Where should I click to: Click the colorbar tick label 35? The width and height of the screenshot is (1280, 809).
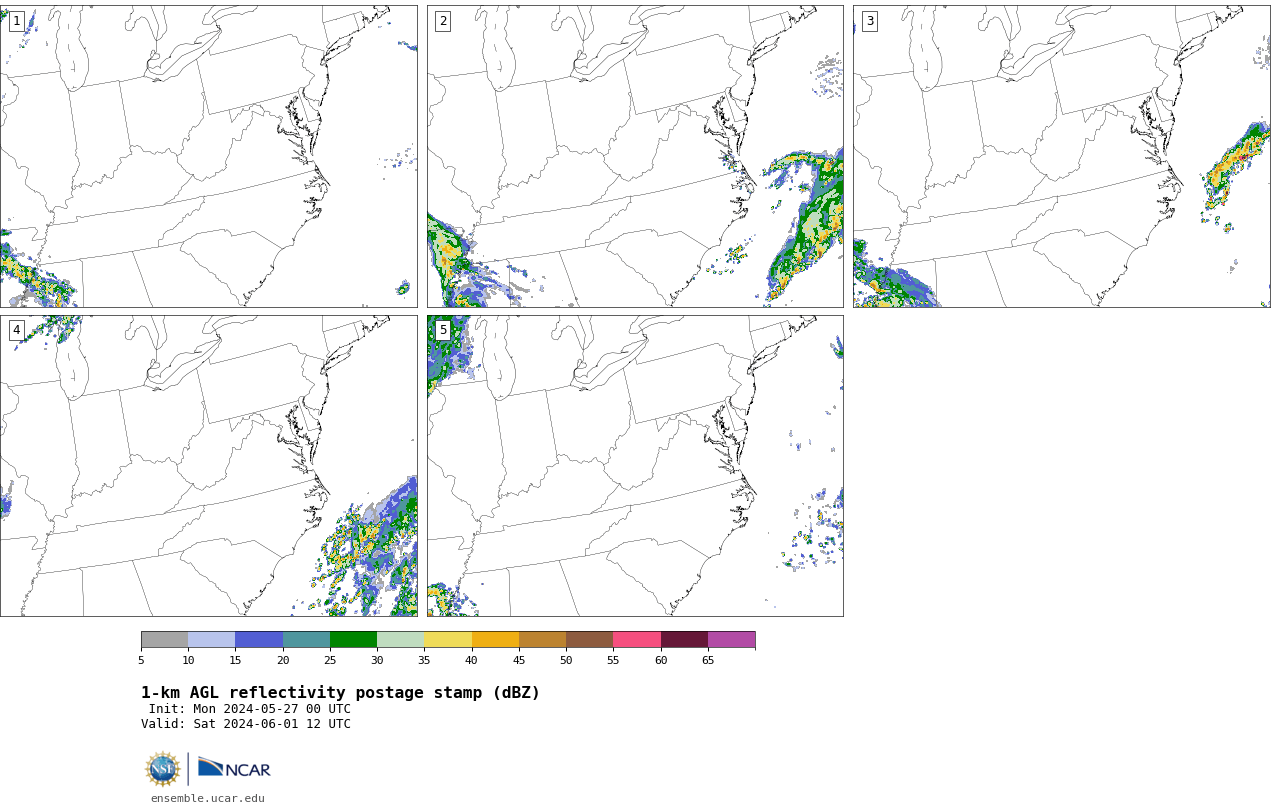click(424, 660)
